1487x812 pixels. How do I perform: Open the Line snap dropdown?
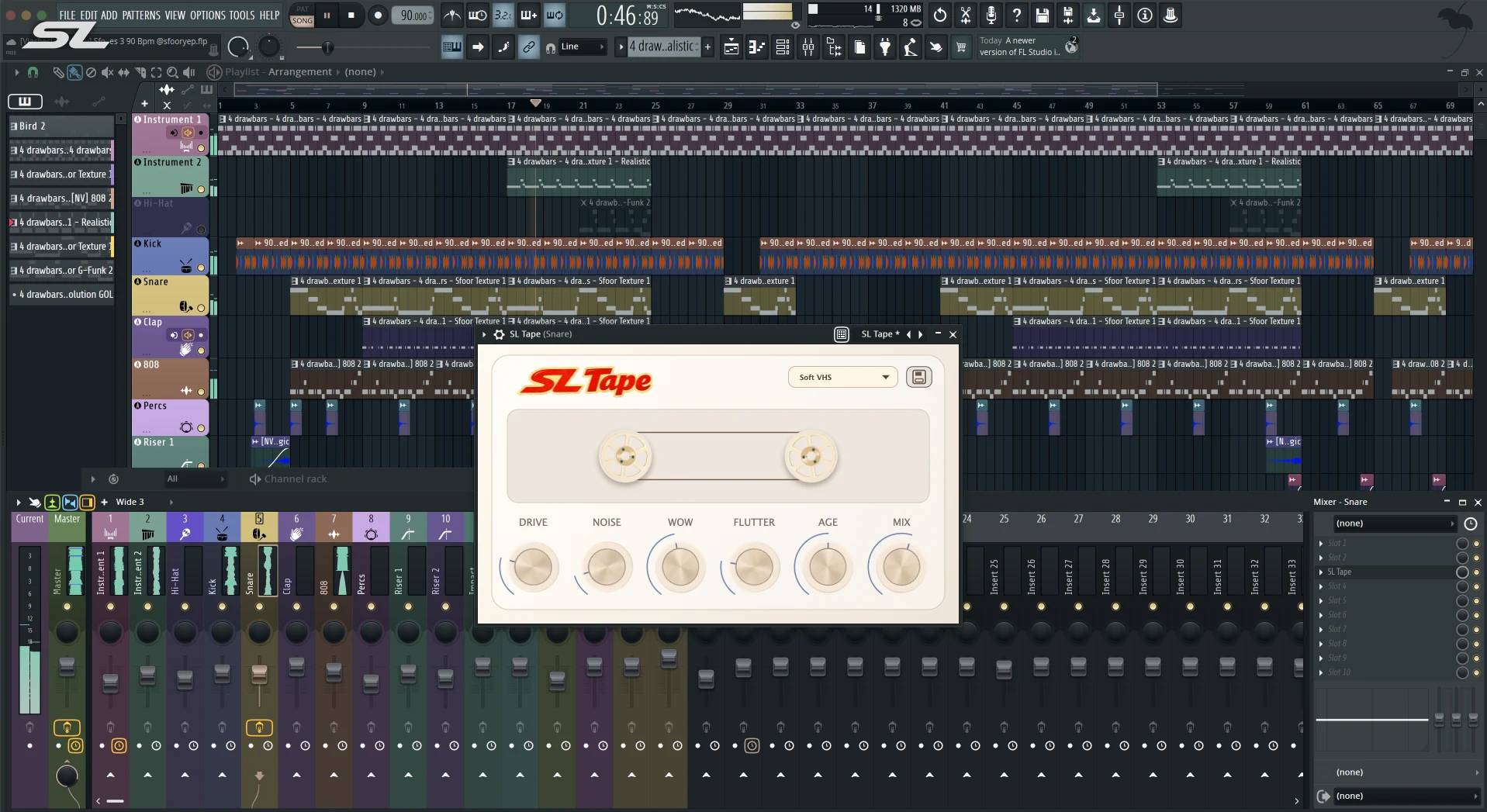point(584,47)
